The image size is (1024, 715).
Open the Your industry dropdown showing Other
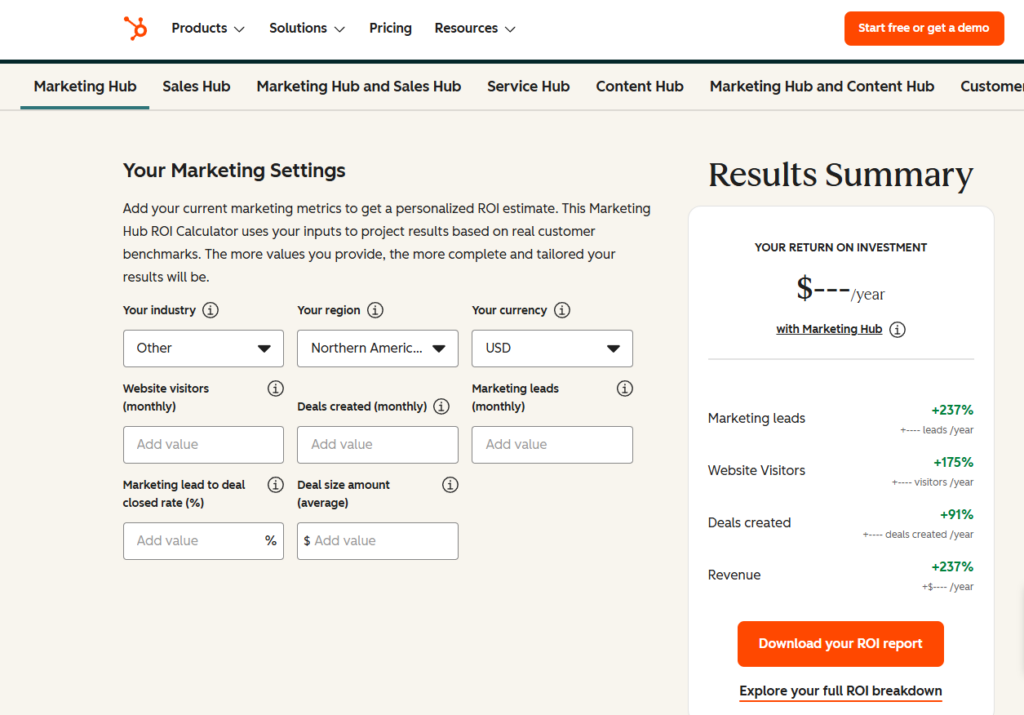coord(203,348)
